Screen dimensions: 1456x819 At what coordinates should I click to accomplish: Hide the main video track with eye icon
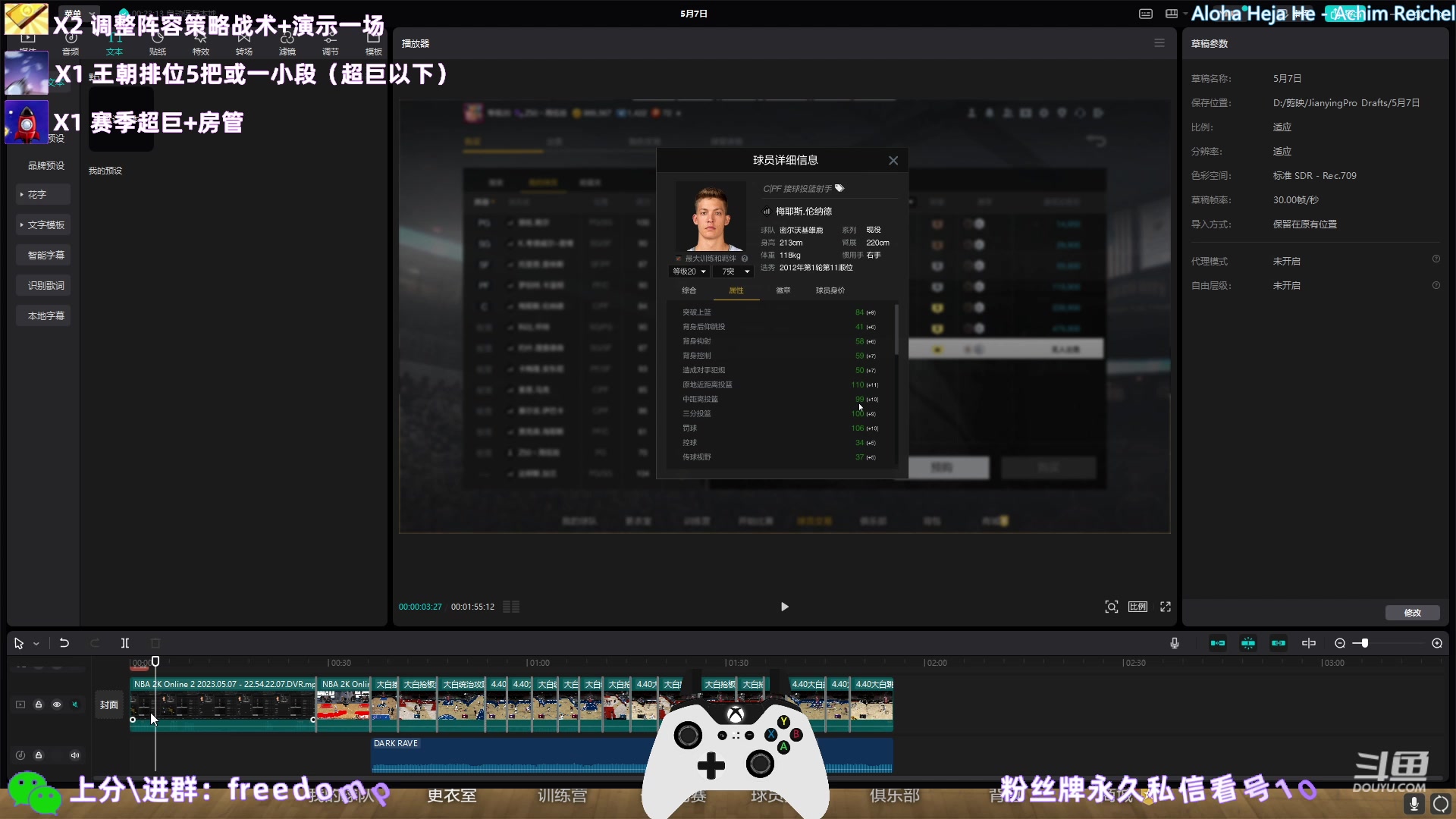[x=57, y=704]
